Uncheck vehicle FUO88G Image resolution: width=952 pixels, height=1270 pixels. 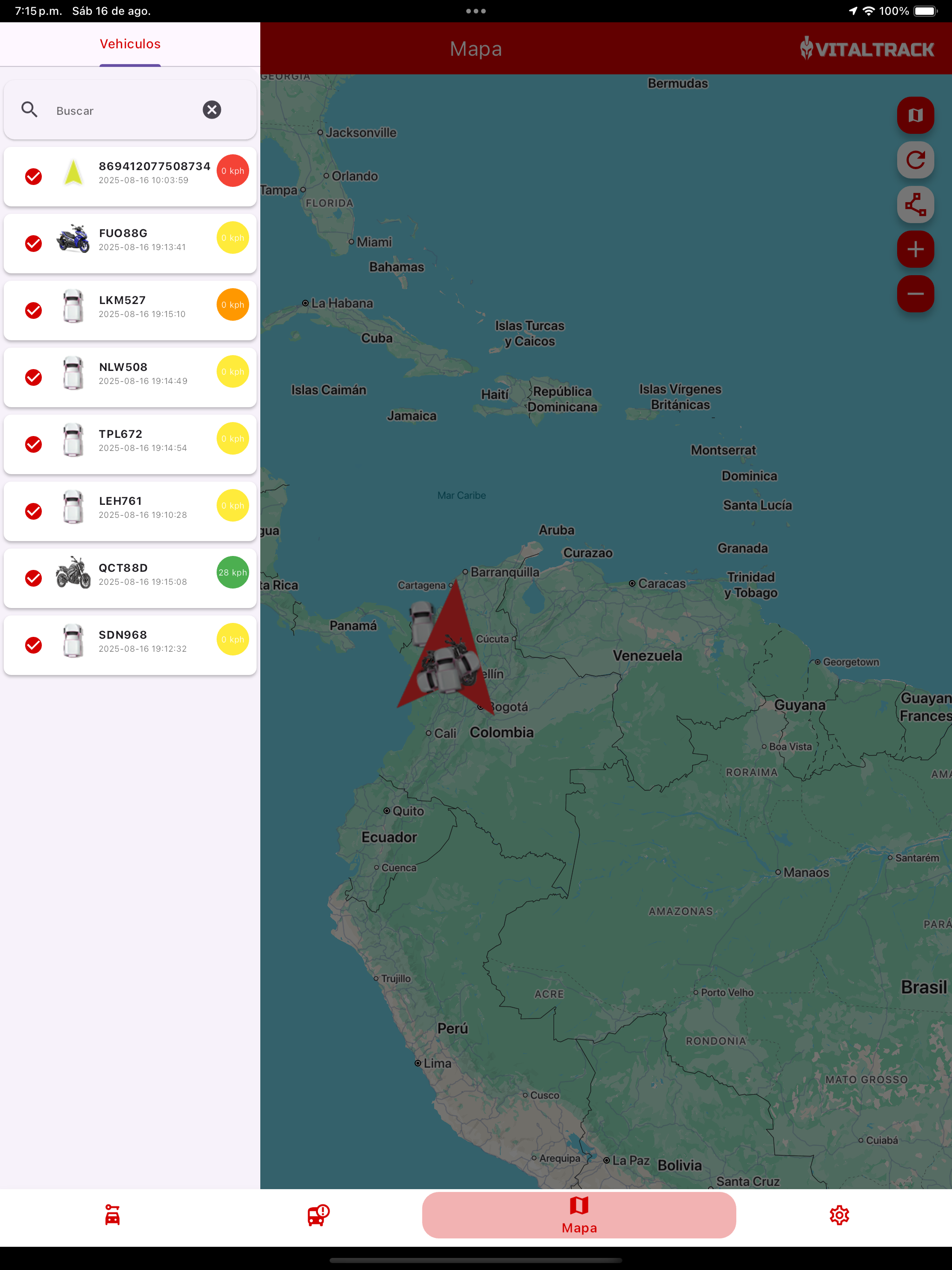34,244
